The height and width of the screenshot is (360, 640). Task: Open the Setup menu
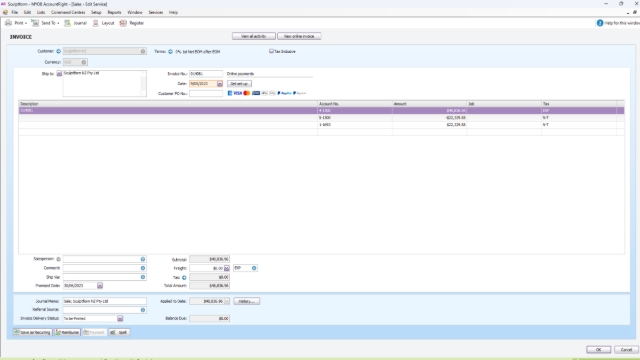pyautogui.click(x=96, y=13)
